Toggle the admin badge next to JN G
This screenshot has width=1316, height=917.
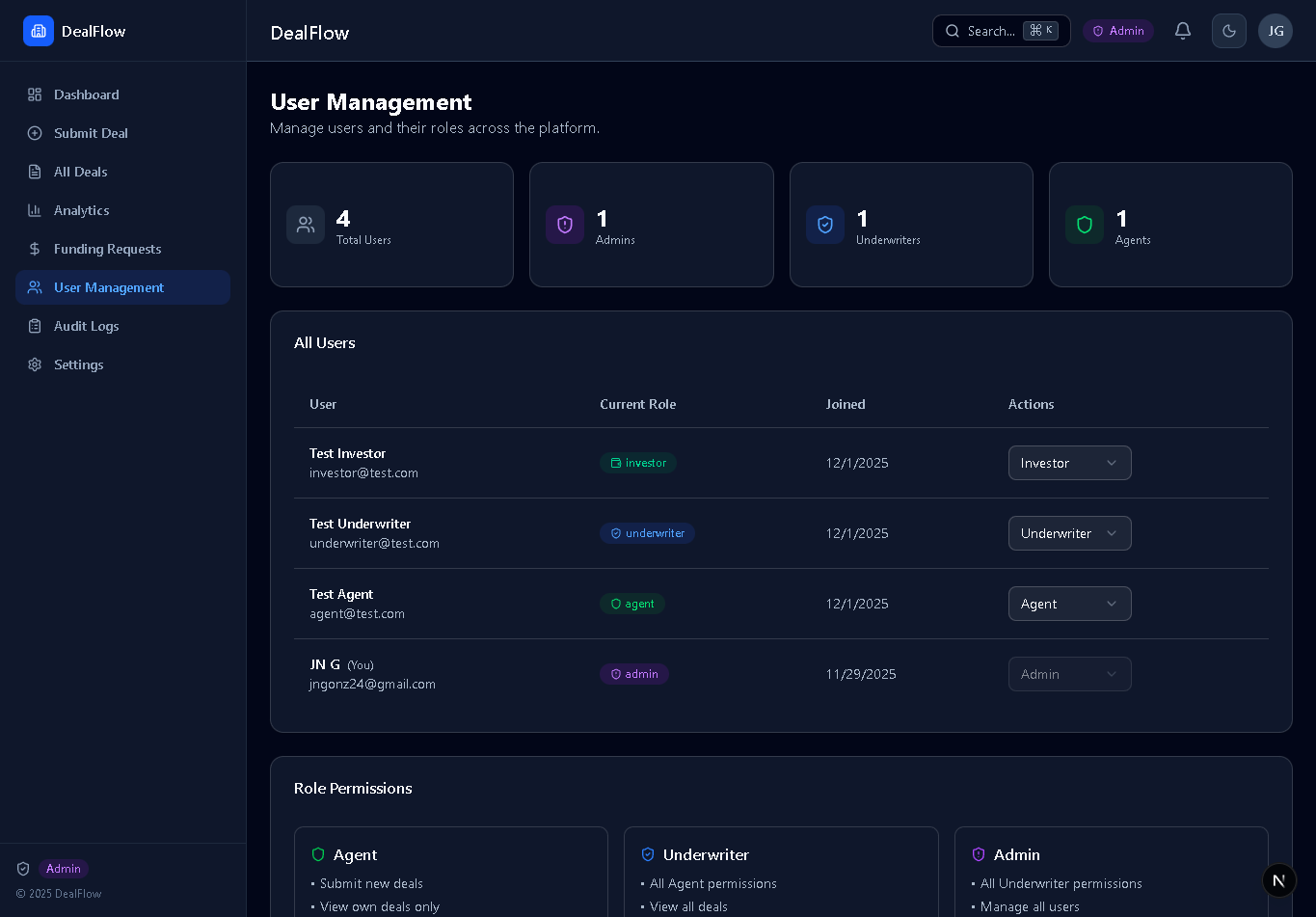coord(634,674)
